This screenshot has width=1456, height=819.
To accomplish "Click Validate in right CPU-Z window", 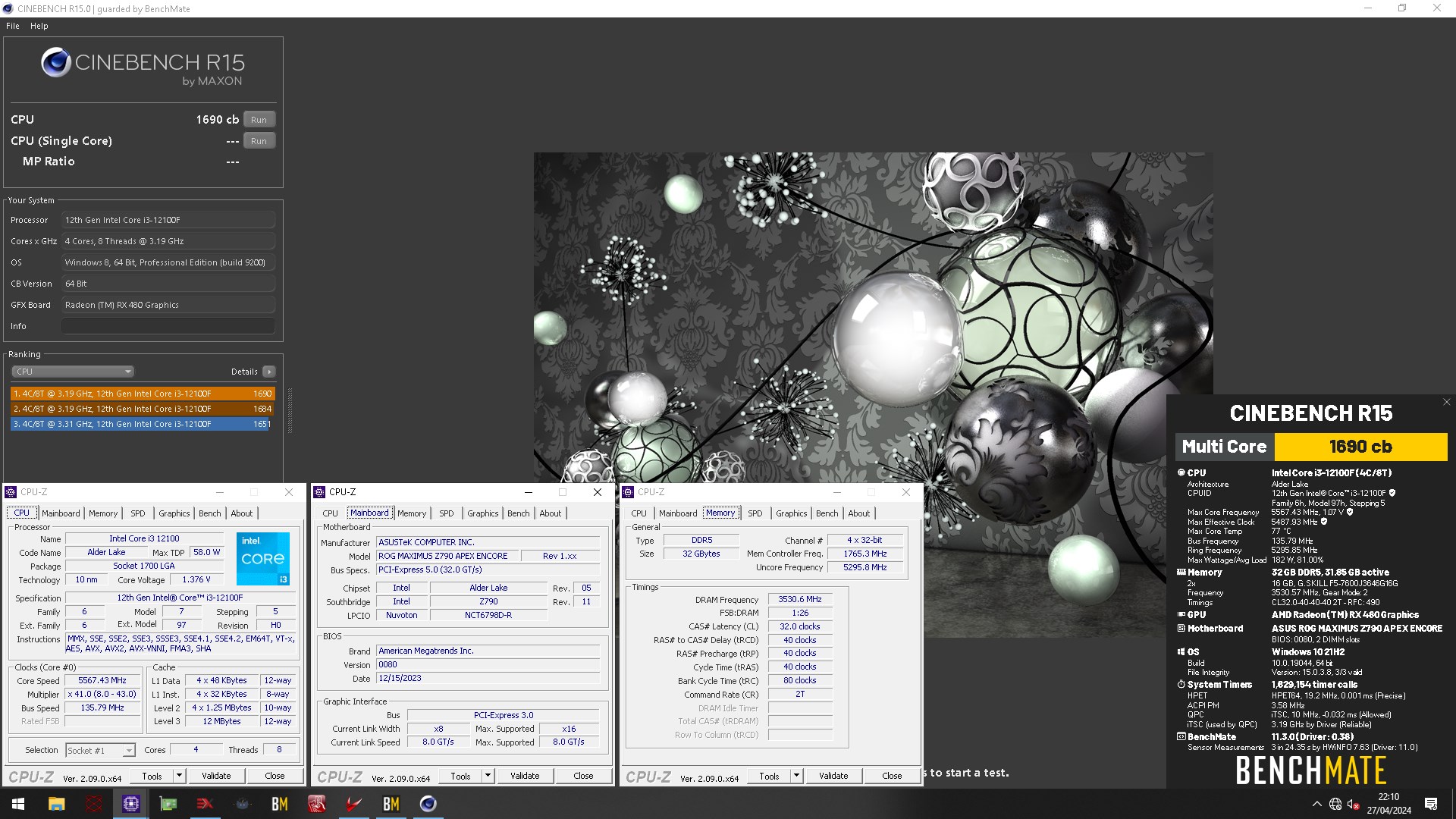I will [x=833, y=776].
